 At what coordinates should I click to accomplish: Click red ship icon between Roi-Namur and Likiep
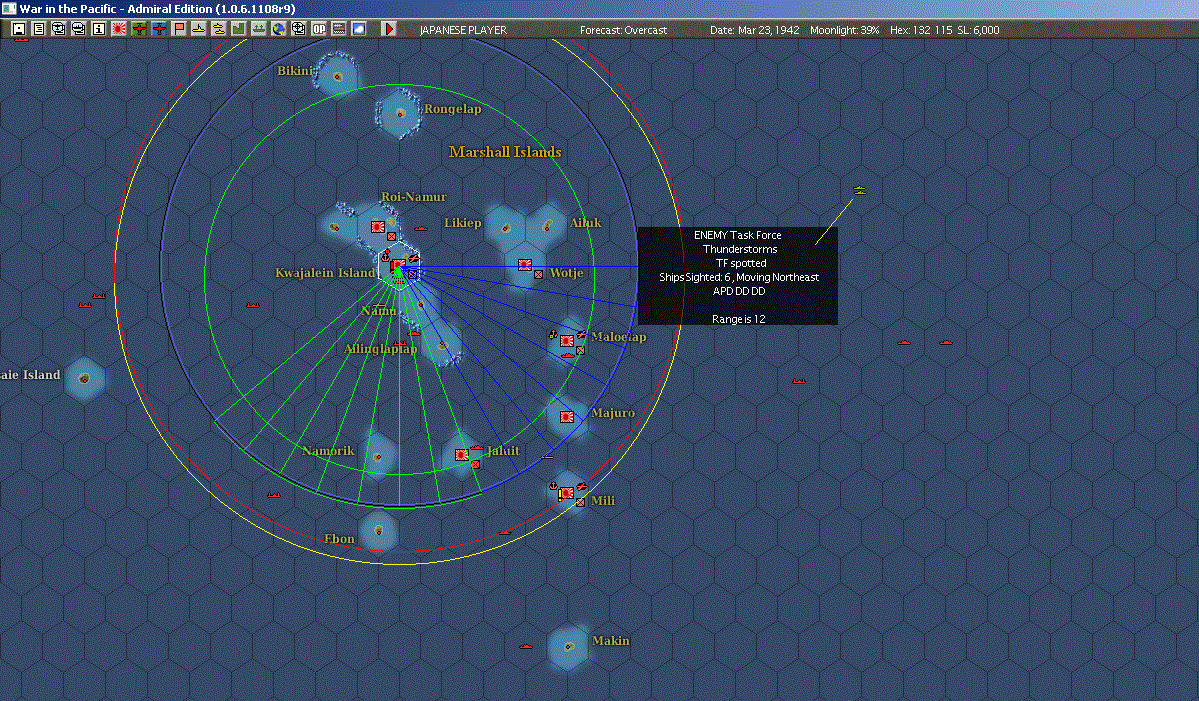pyautogui.click(x=421, y=229)
